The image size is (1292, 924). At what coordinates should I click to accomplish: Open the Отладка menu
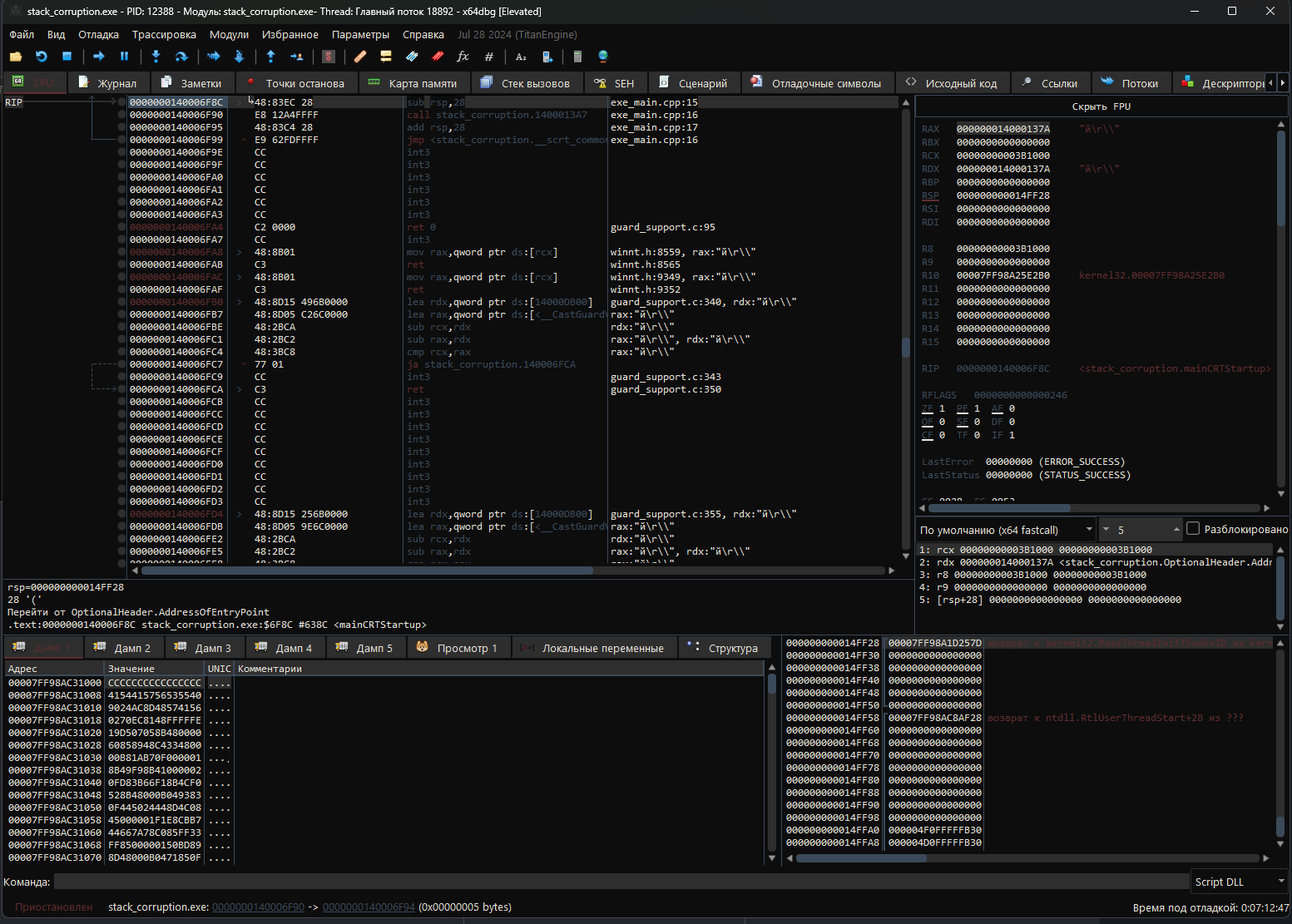[x=98, y=34]
